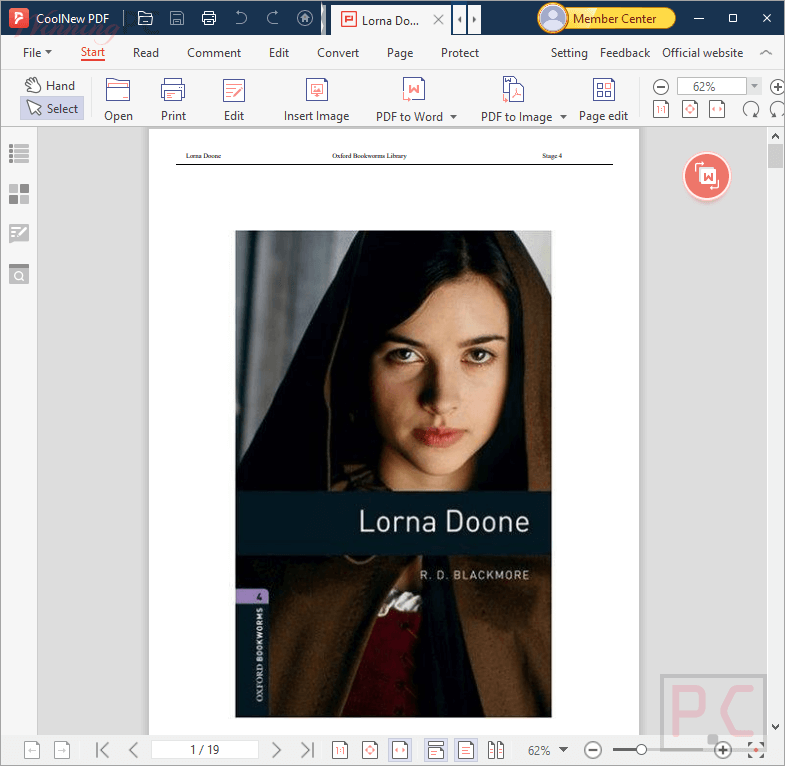Click the save icon in title bar
Screen dimensions: 785x766
click(x=177, y=19)
